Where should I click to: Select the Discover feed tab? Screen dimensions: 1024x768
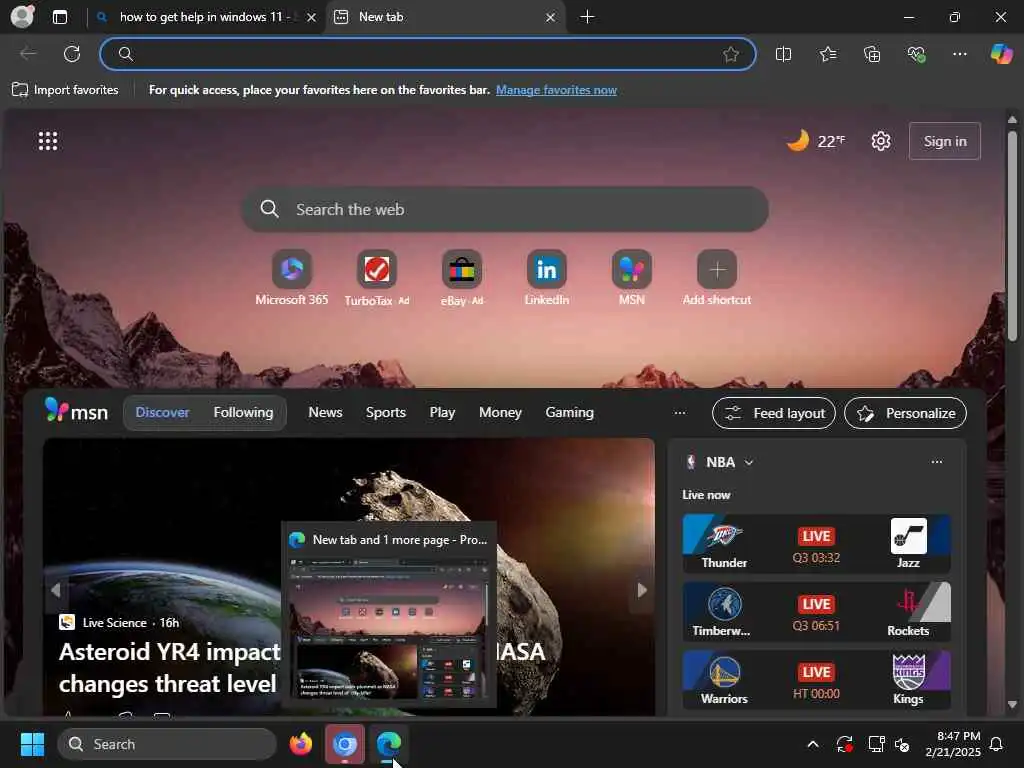pos(162,413)
